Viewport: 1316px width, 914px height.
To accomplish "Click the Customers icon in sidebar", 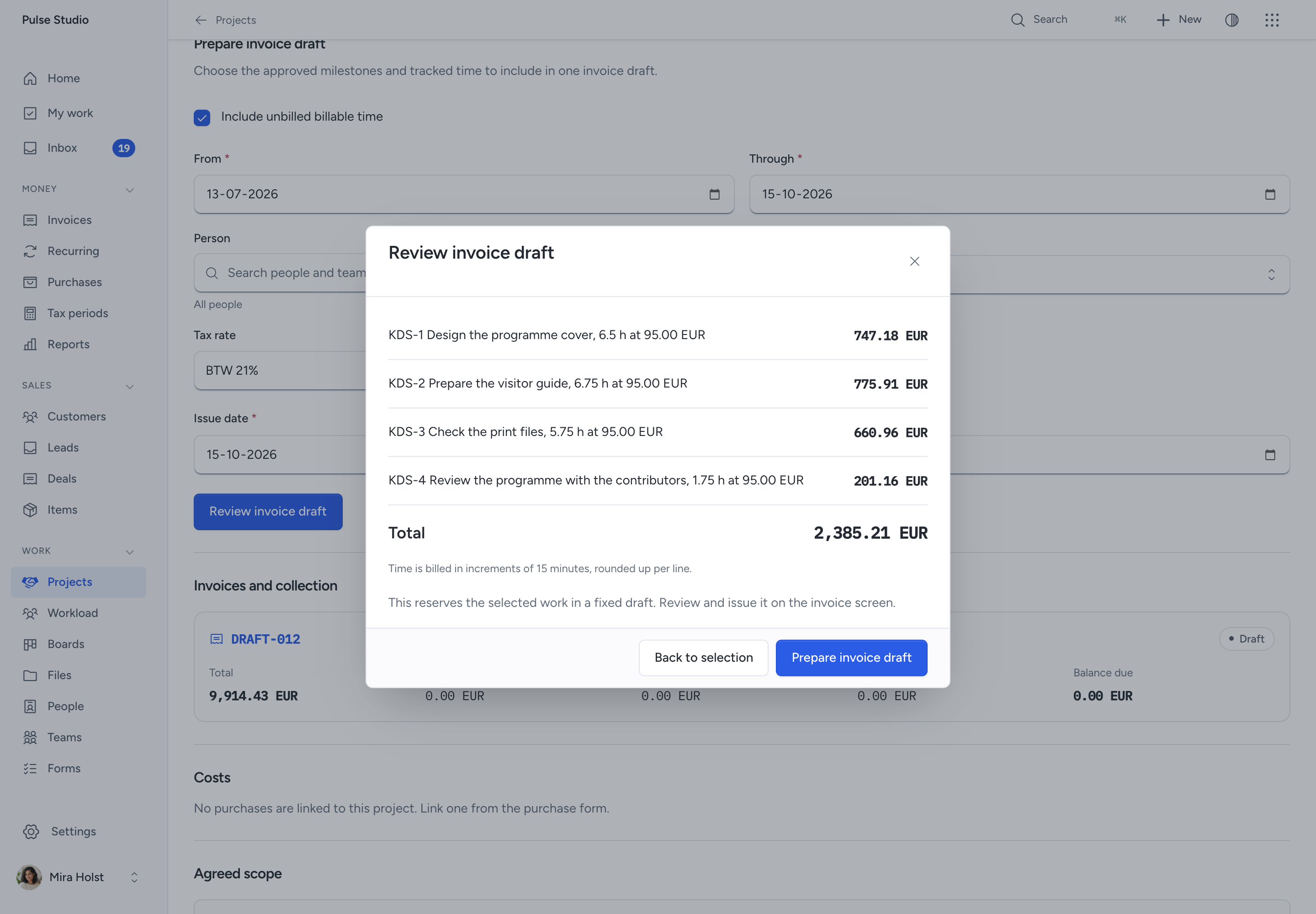I will point(30,416).
